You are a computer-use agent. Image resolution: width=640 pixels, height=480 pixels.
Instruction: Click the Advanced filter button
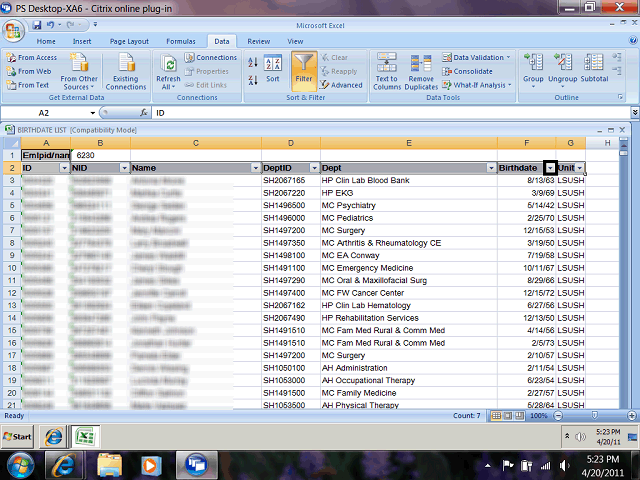(x=342, y=85)
